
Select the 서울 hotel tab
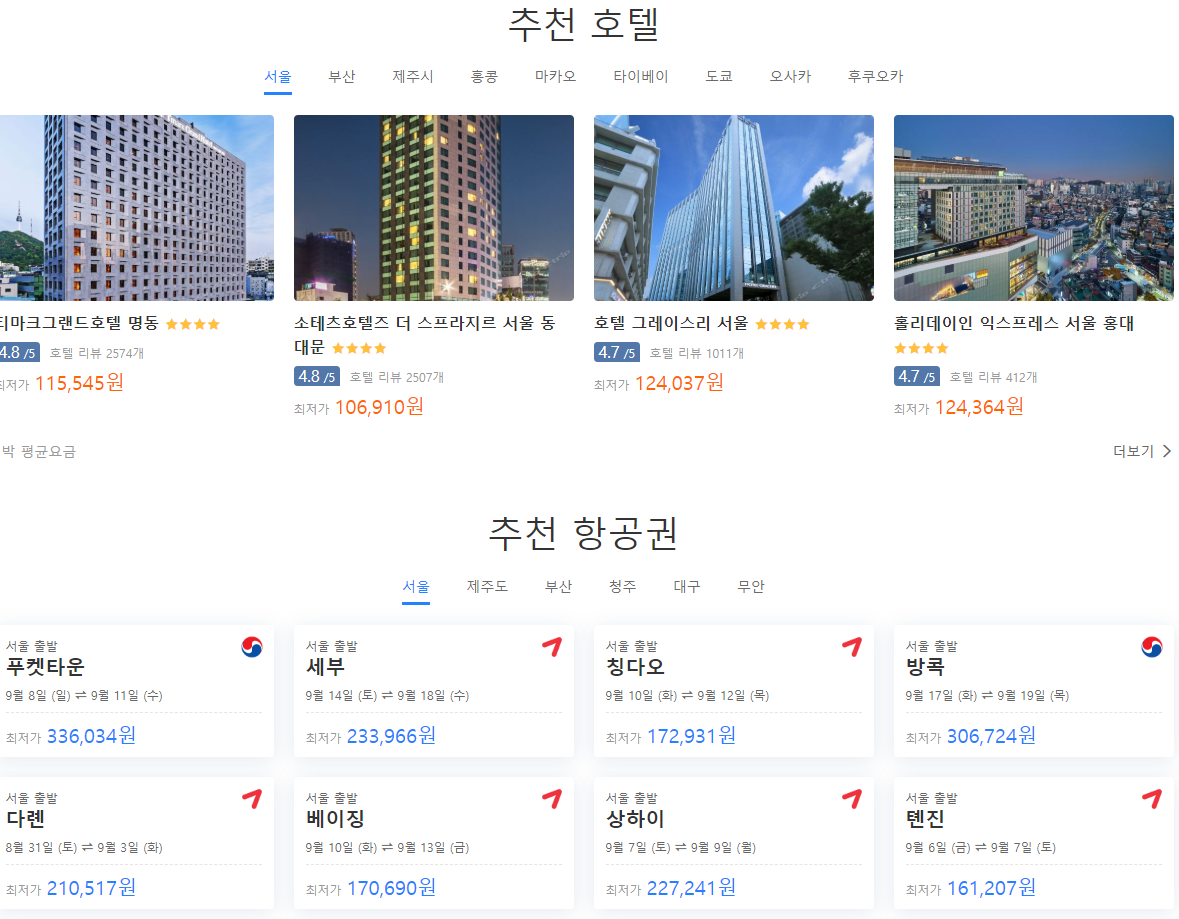pos(277,77)
